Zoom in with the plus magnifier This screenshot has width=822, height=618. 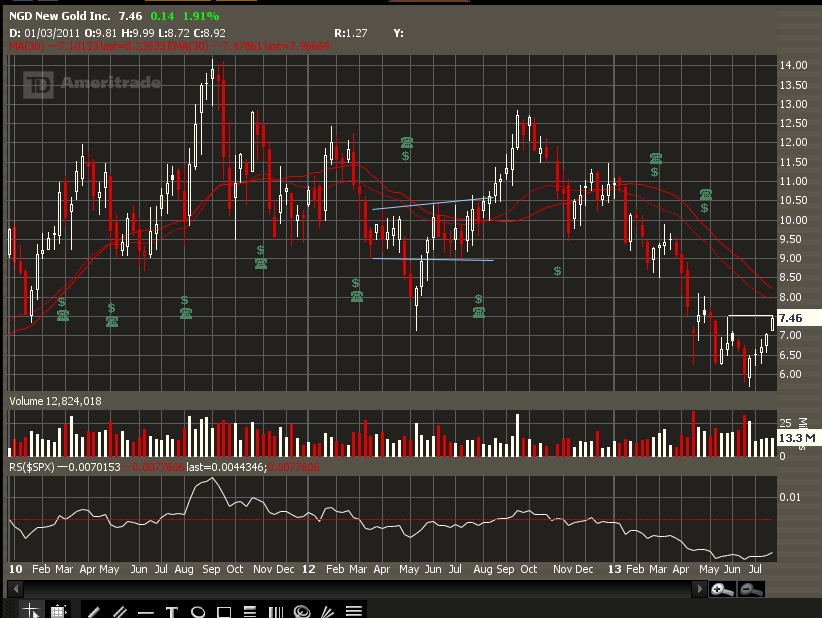point(722,590)
